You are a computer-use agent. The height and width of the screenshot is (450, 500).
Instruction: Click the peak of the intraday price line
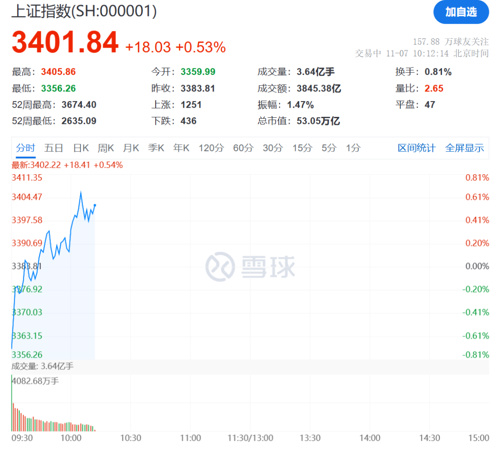pyautogui.click(x=81, y=192)
